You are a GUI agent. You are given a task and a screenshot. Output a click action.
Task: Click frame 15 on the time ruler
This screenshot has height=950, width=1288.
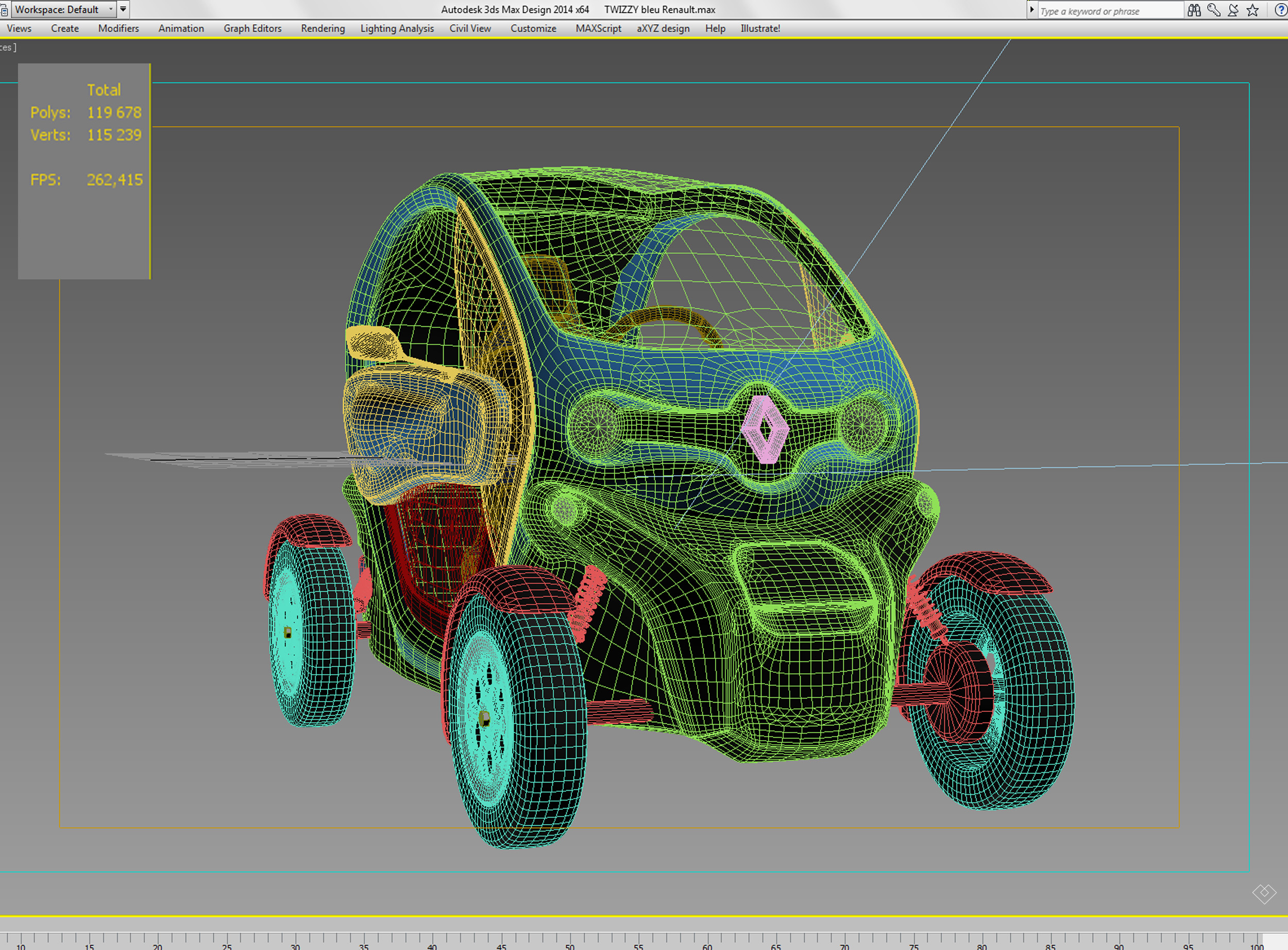89,946
